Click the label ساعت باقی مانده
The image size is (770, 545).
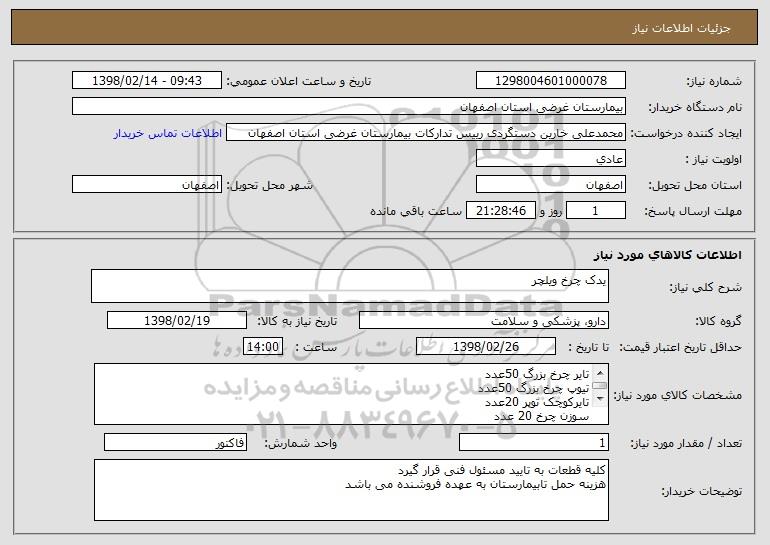click(x=416, y=211)
